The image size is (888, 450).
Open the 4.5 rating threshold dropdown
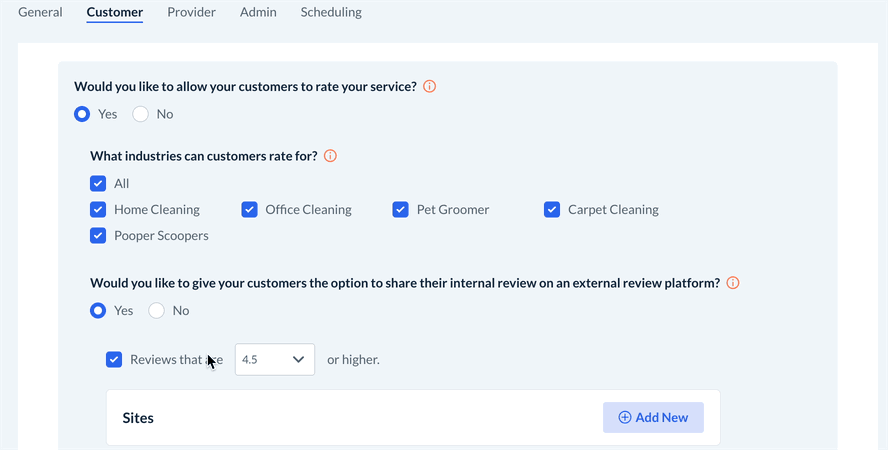(275, 360)
